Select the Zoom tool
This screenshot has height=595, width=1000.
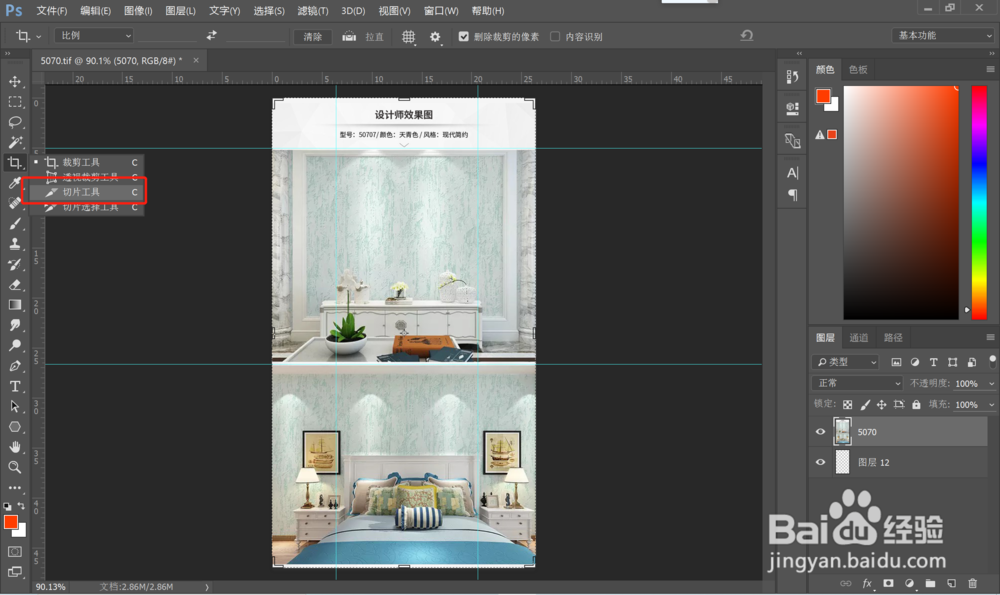15,467
